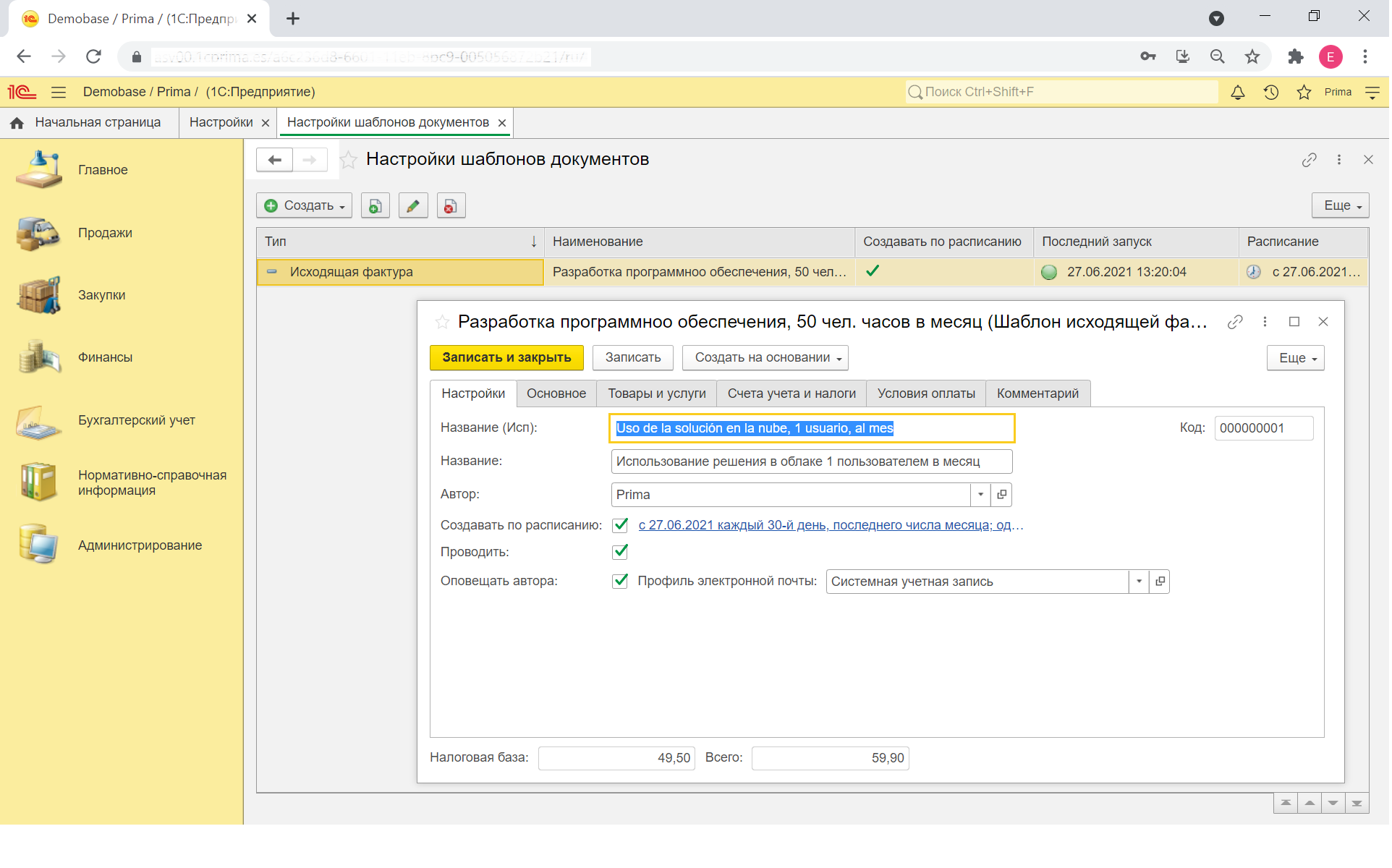Screen dimensions: 1392x868
Task: Open Создать на основании dropdown
Action: (x=767, y=358)
